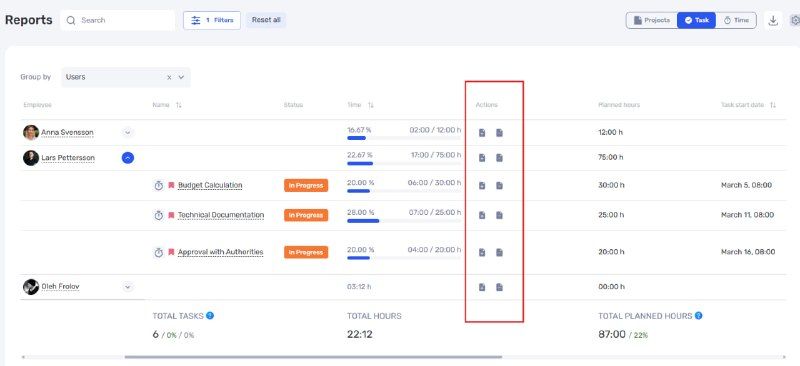Click the left document action icon for Approval with Authorities
Screen dimensions: 800x366
[482, 252]
